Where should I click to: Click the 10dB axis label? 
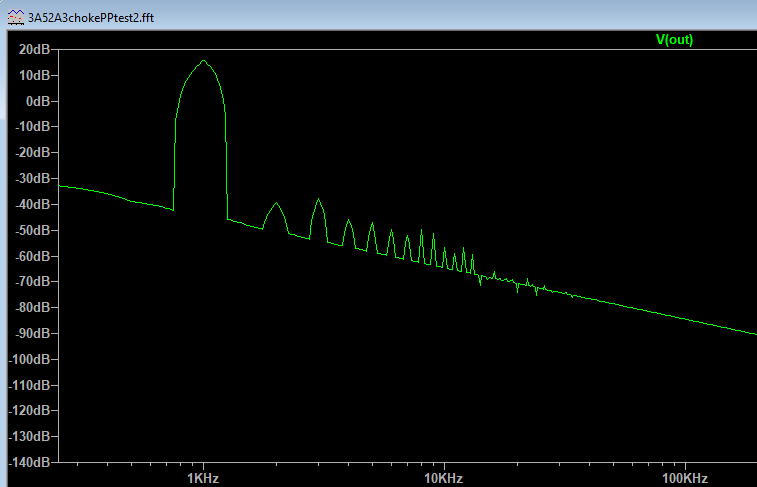coord(34,75)
